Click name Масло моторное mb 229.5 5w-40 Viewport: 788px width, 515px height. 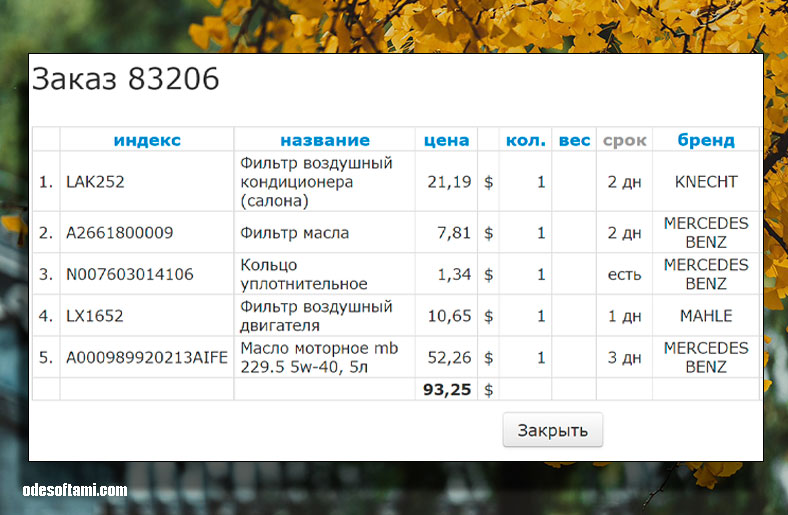(x=319, y=357)
